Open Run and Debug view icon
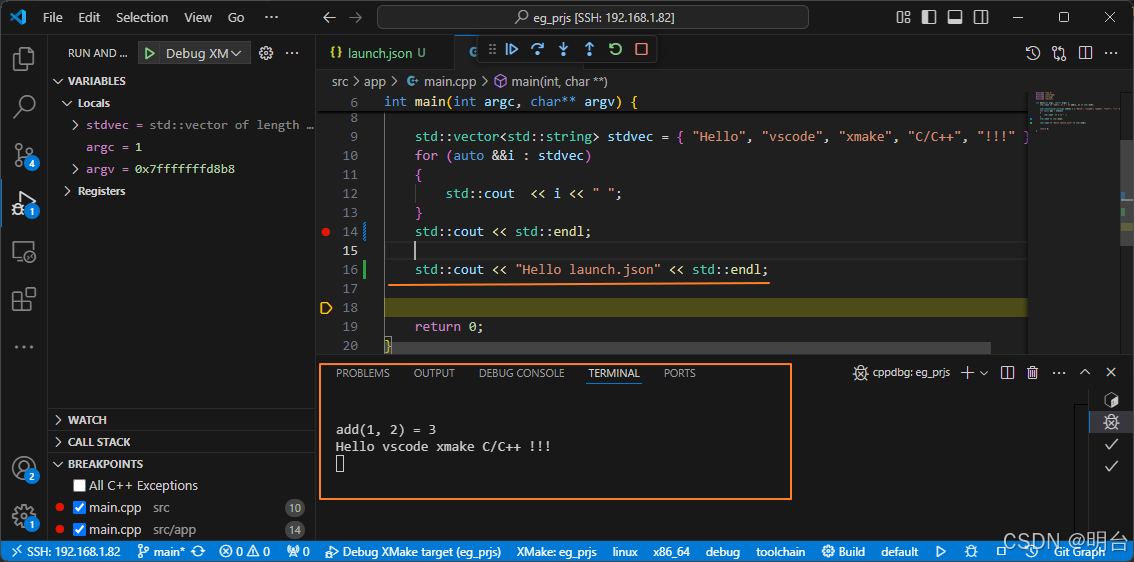 (x=24, y=203)
